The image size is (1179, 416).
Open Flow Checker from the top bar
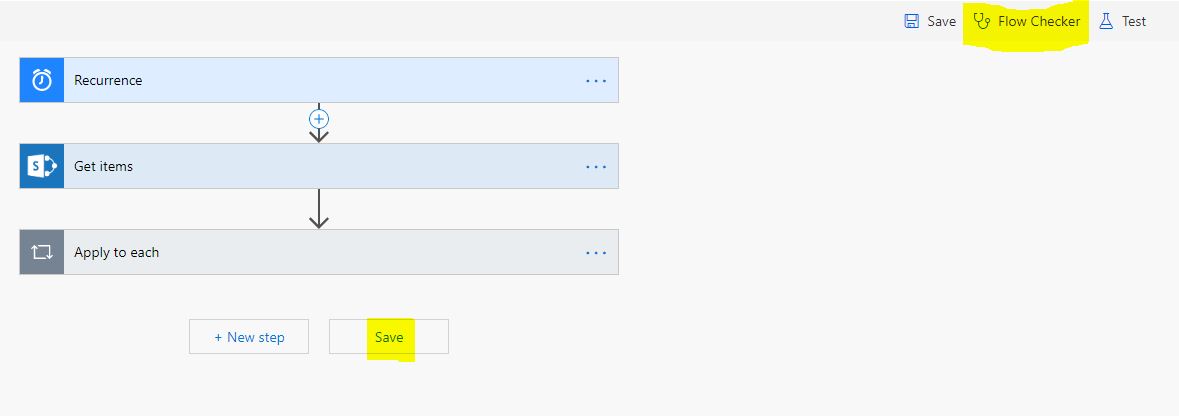point(1038,21)
